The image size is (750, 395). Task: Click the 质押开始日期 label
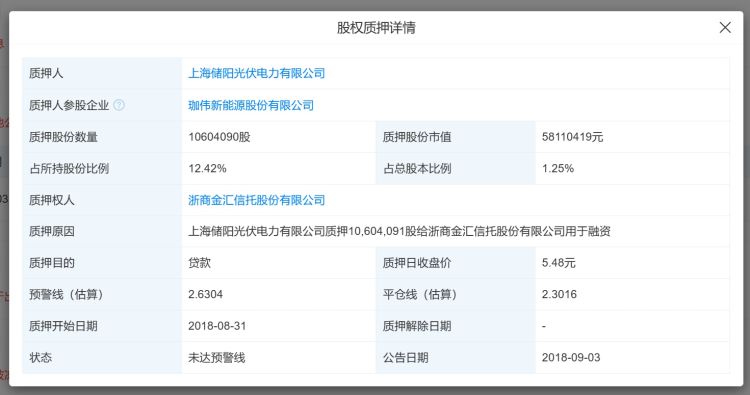63,326
